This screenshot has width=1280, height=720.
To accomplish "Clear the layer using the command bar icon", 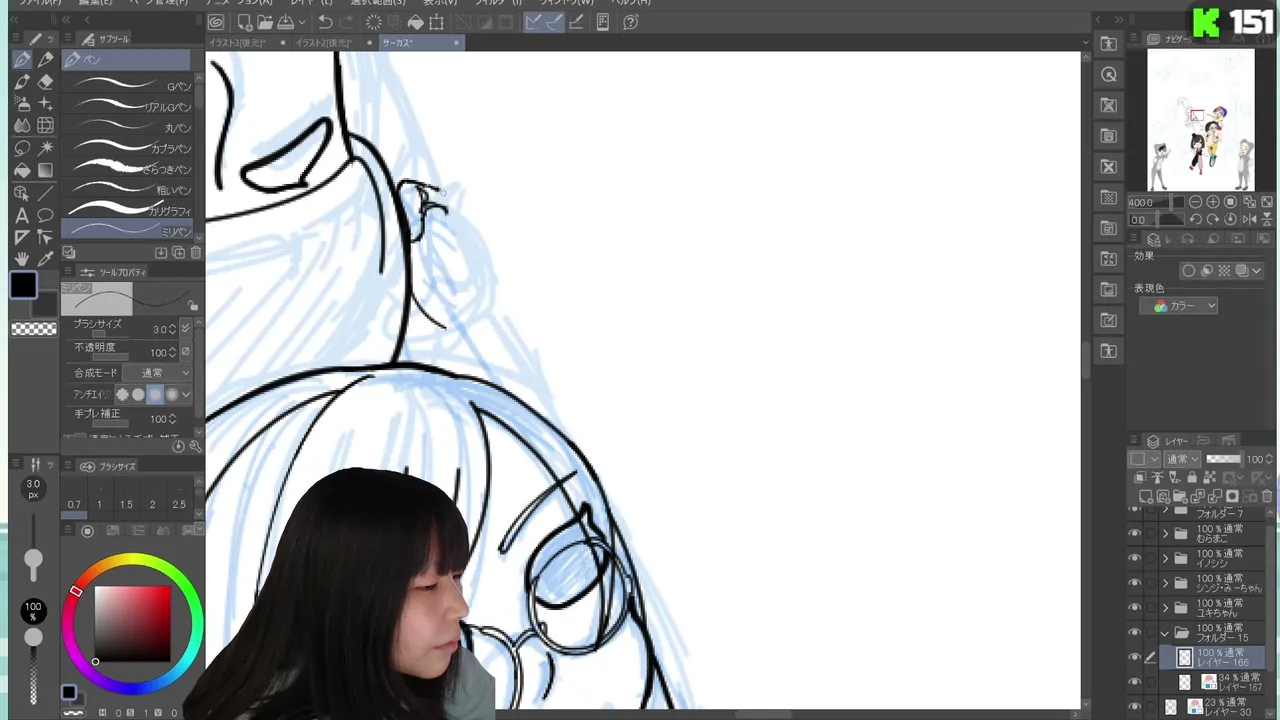I will pos(374,22).
